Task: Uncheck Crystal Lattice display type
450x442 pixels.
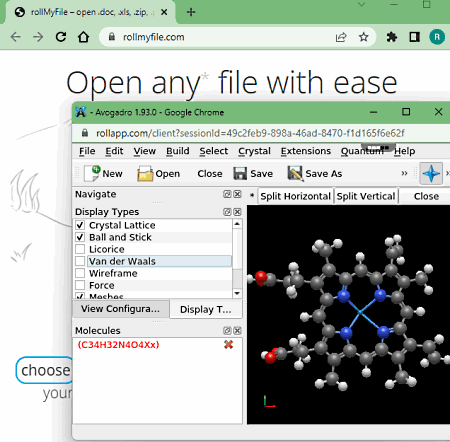Action: (x=80, y=225)
